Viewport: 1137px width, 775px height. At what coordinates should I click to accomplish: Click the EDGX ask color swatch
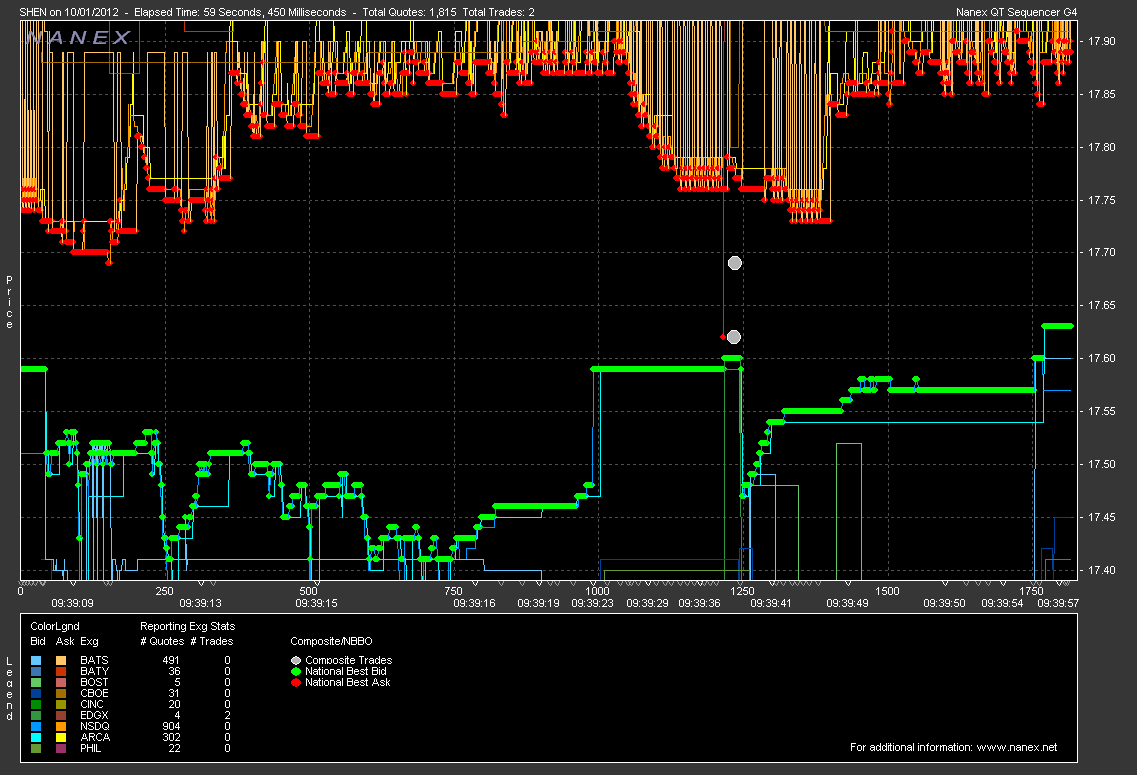pyautogui.click(x=61, y=715)
